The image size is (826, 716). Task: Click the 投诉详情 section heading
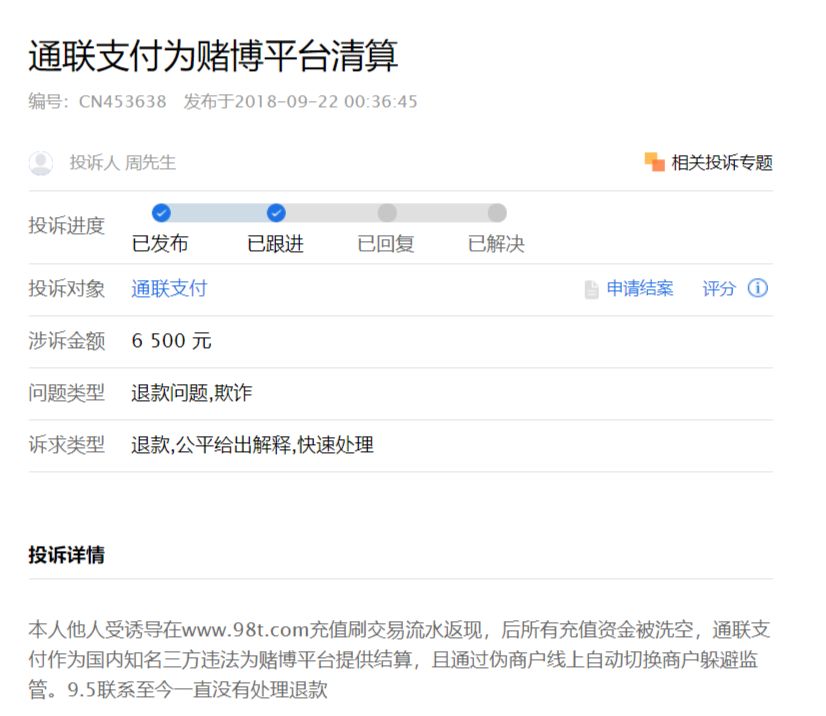click(x=66, y=555)
